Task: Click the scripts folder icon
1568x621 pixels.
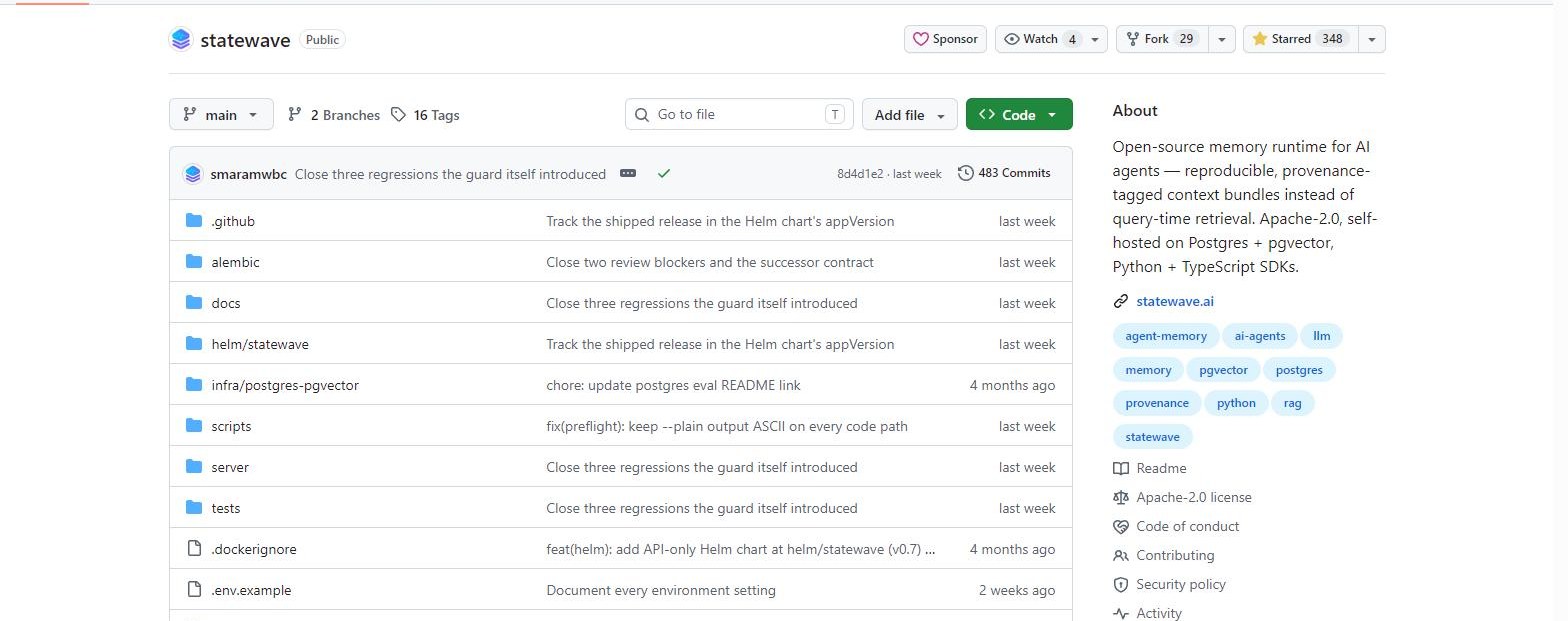Action: [x=194, y=426]
